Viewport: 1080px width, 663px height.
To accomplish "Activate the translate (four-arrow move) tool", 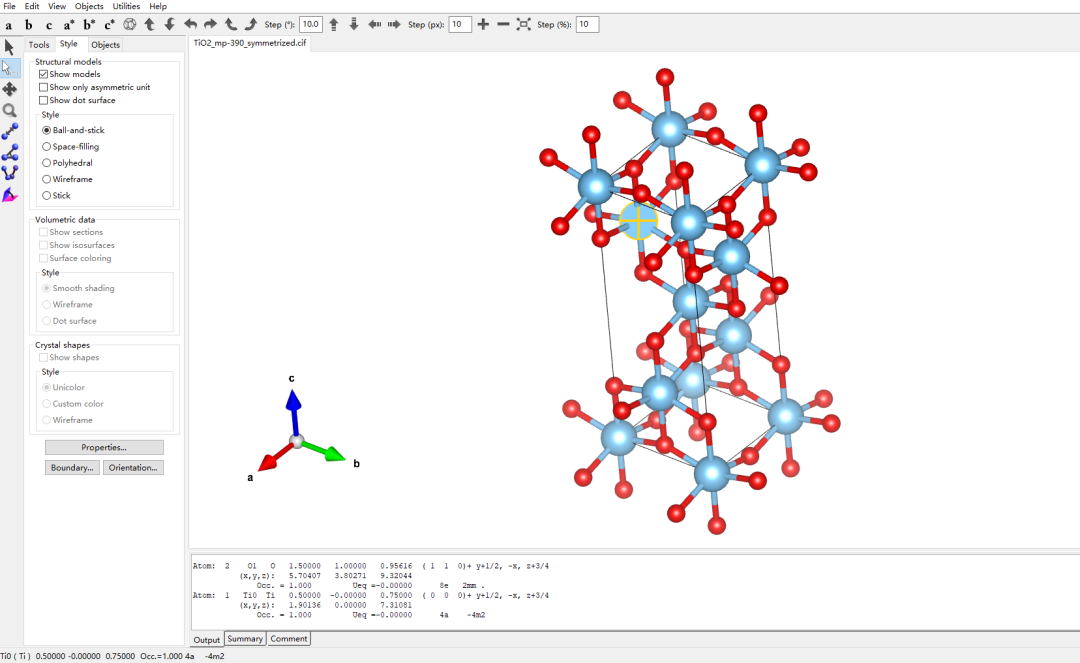I will click(10, 89).
